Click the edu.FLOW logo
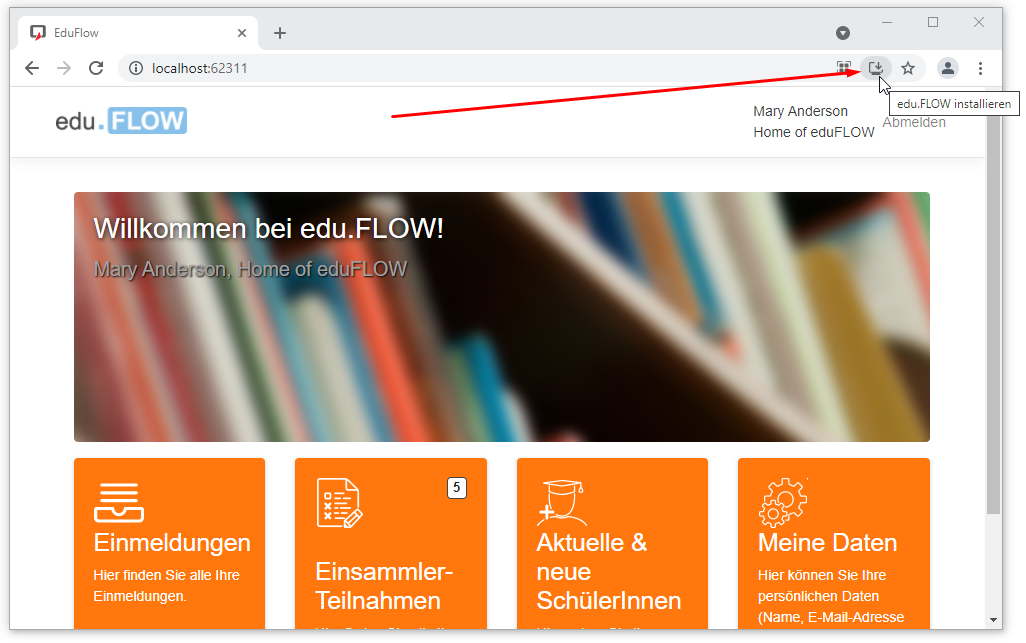Viewport: 1026px width, 643px height. 121,121
